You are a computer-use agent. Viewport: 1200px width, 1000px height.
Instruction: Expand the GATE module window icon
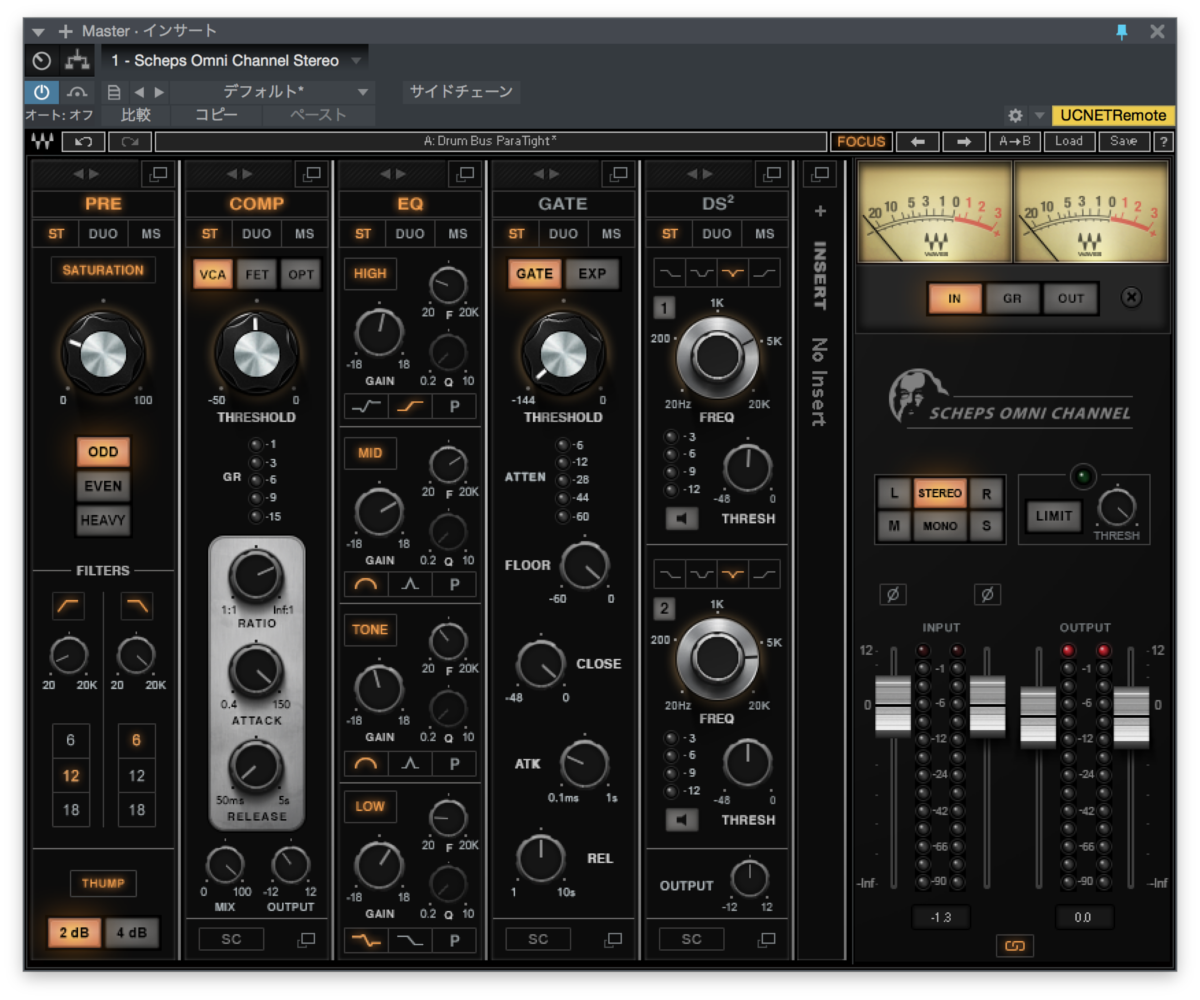620,174
